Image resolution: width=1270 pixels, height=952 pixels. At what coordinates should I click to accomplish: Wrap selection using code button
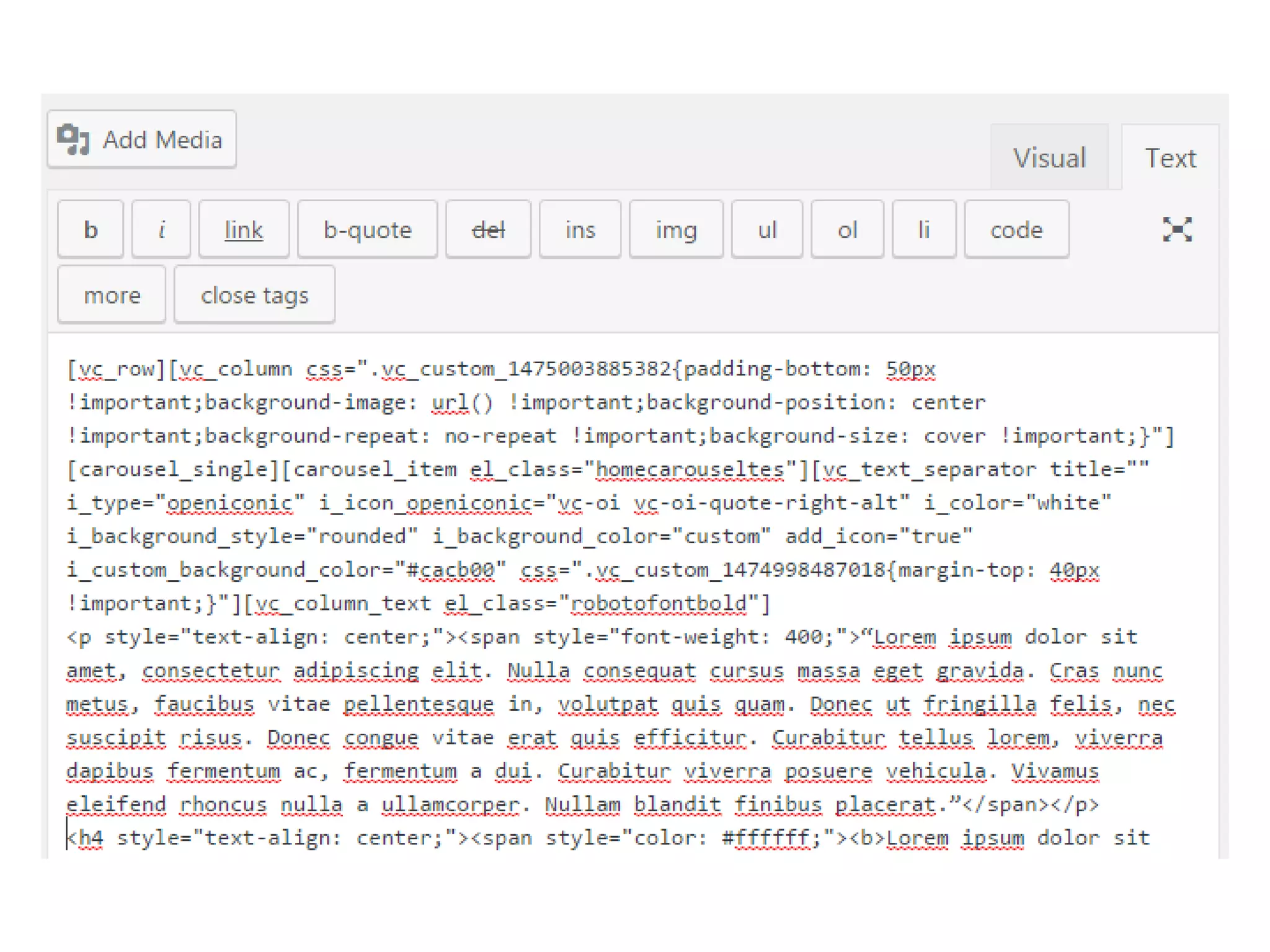(1016, 229)
